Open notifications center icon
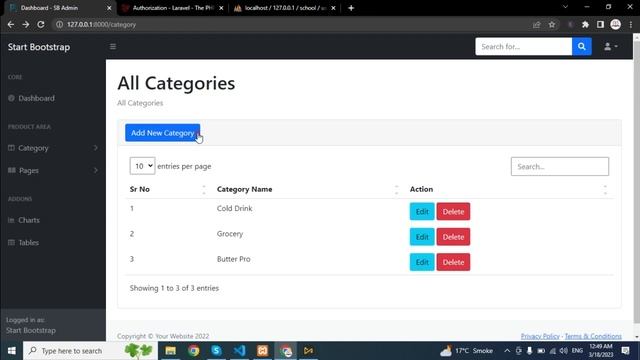The width and height of the screenshot is (640, 360). pos(625,351)
